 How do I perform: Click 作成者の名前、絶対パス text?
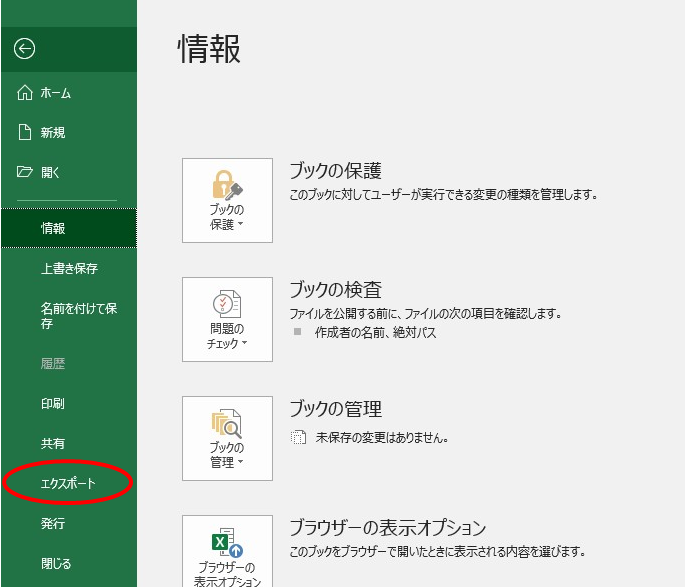[x=376, y=333]
